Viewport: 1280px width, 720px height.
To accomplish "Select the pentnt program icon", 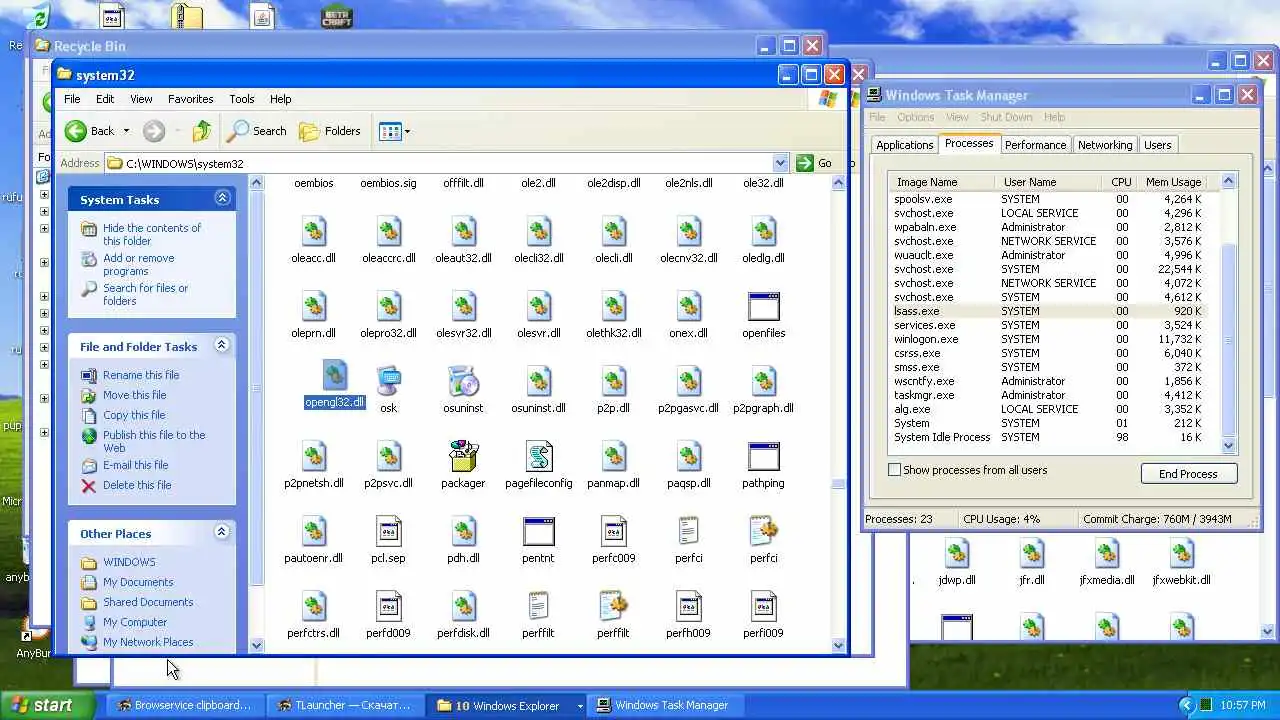I will (538, 532).
